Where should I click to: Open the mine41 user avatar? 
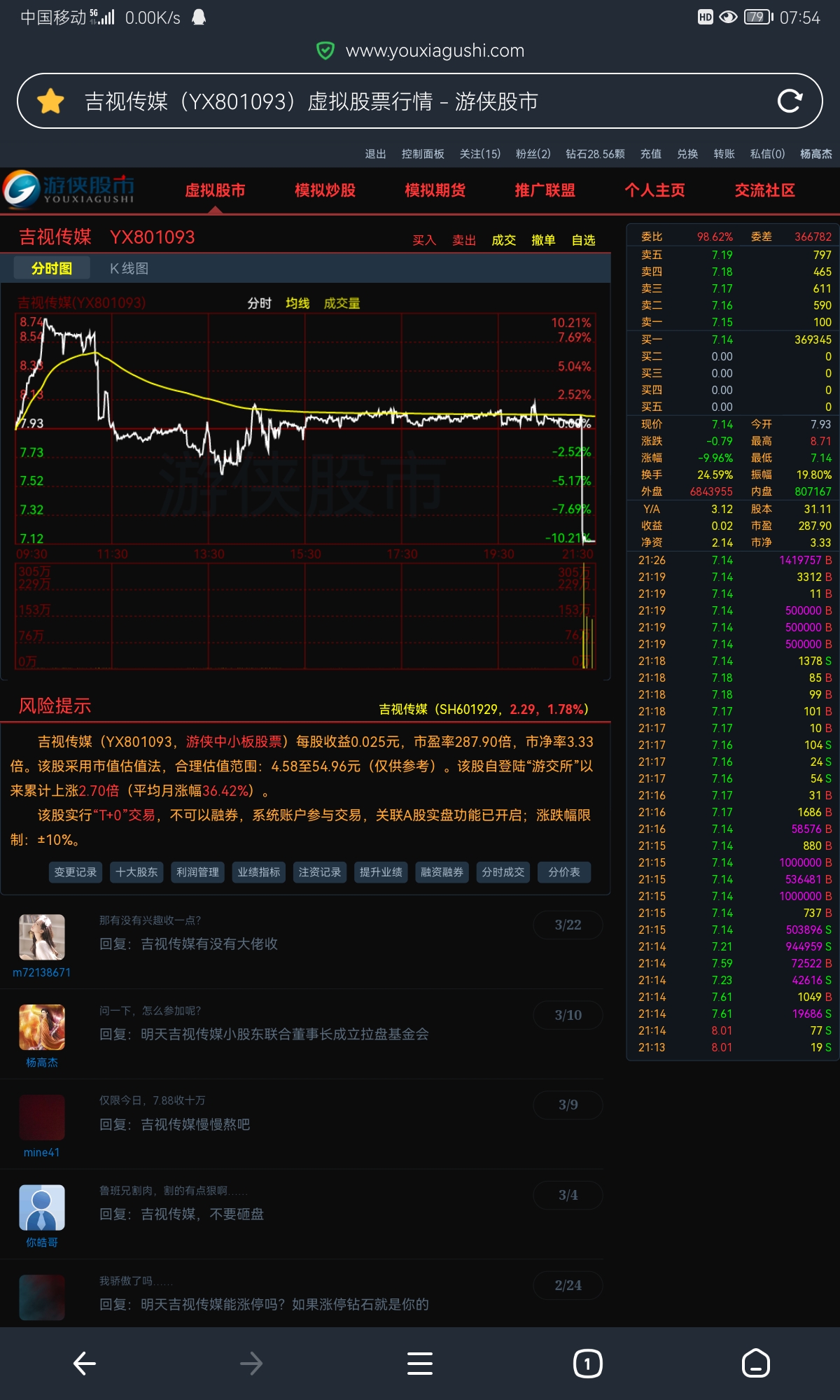(42, 1117)
